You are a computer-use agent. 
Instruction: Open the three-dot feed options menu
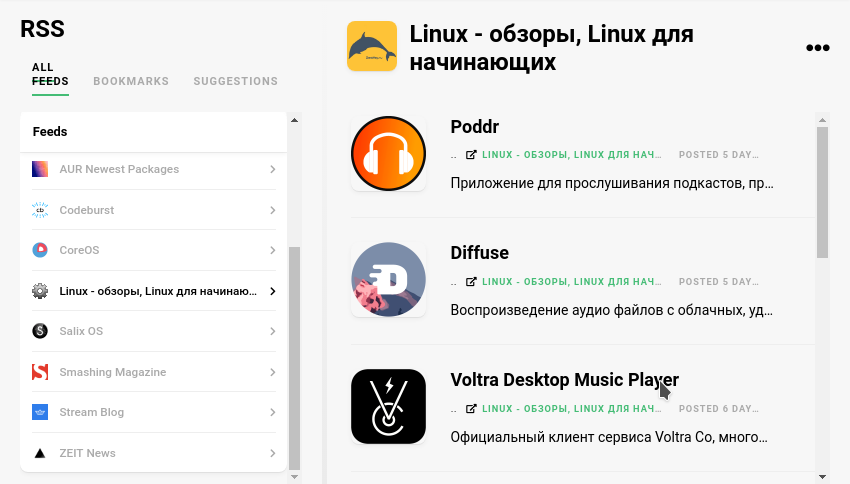coord(817,48)
